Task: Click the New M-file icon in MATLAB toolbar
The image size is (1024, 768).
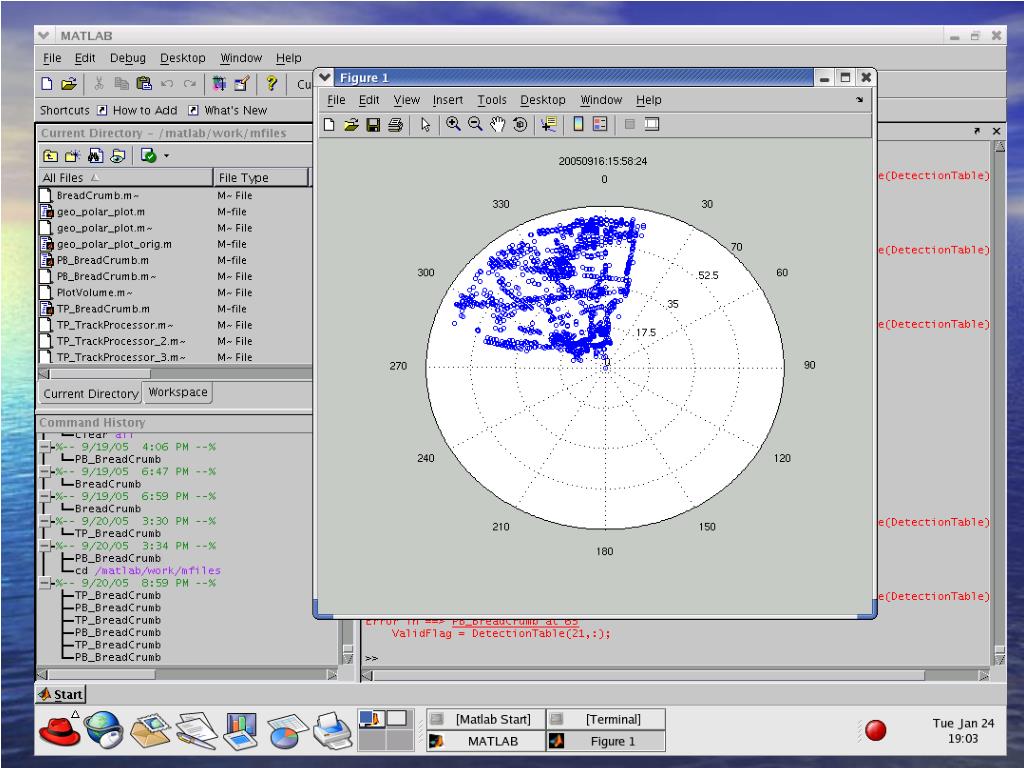Action: (x=47, y=84)
